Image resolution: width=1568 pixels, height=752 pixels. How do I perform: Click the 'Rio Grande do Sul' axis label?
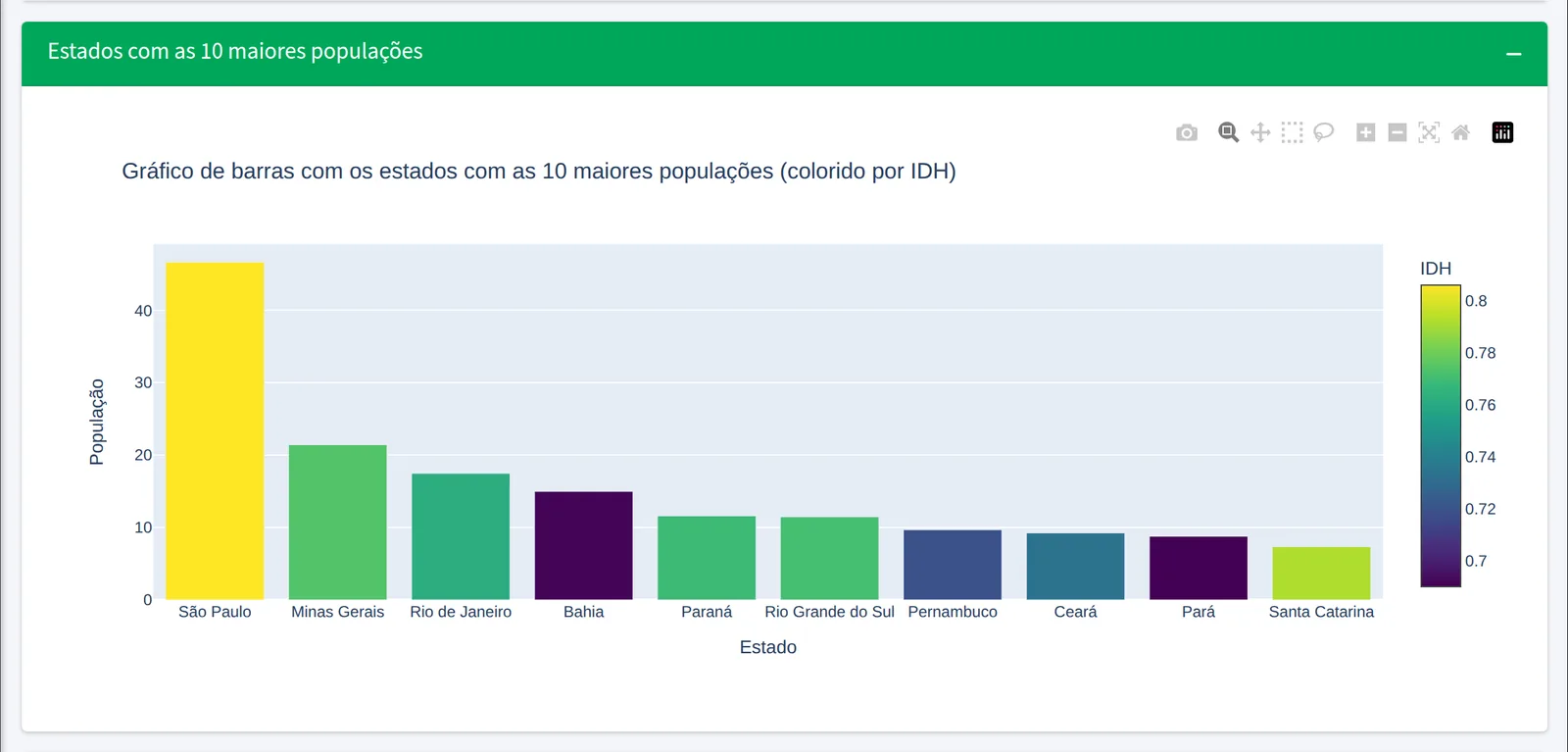[830, 612]
